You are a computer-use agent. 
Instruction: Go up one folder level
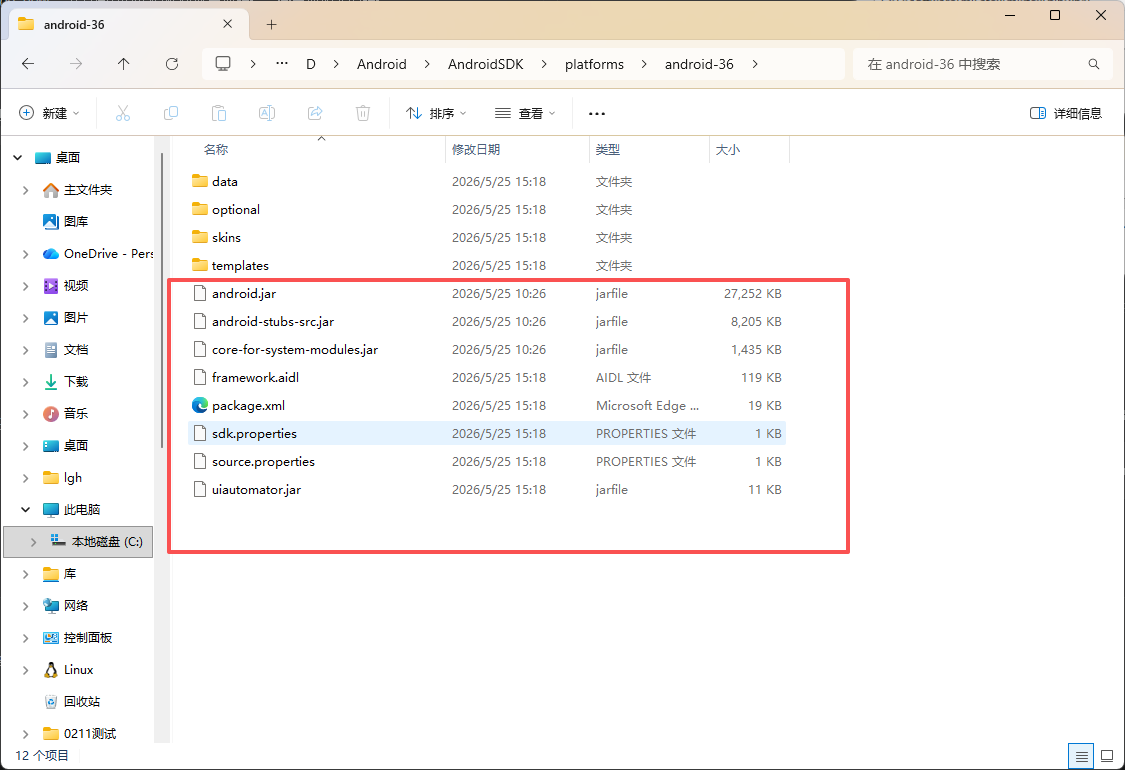click(x=123, y=64)
